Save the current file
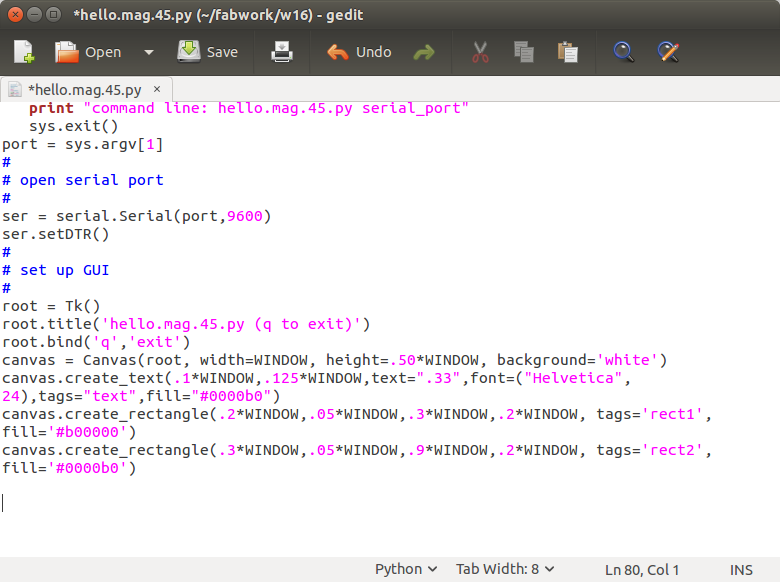Viewport: 780px width, 582px height. click(208, 52)
